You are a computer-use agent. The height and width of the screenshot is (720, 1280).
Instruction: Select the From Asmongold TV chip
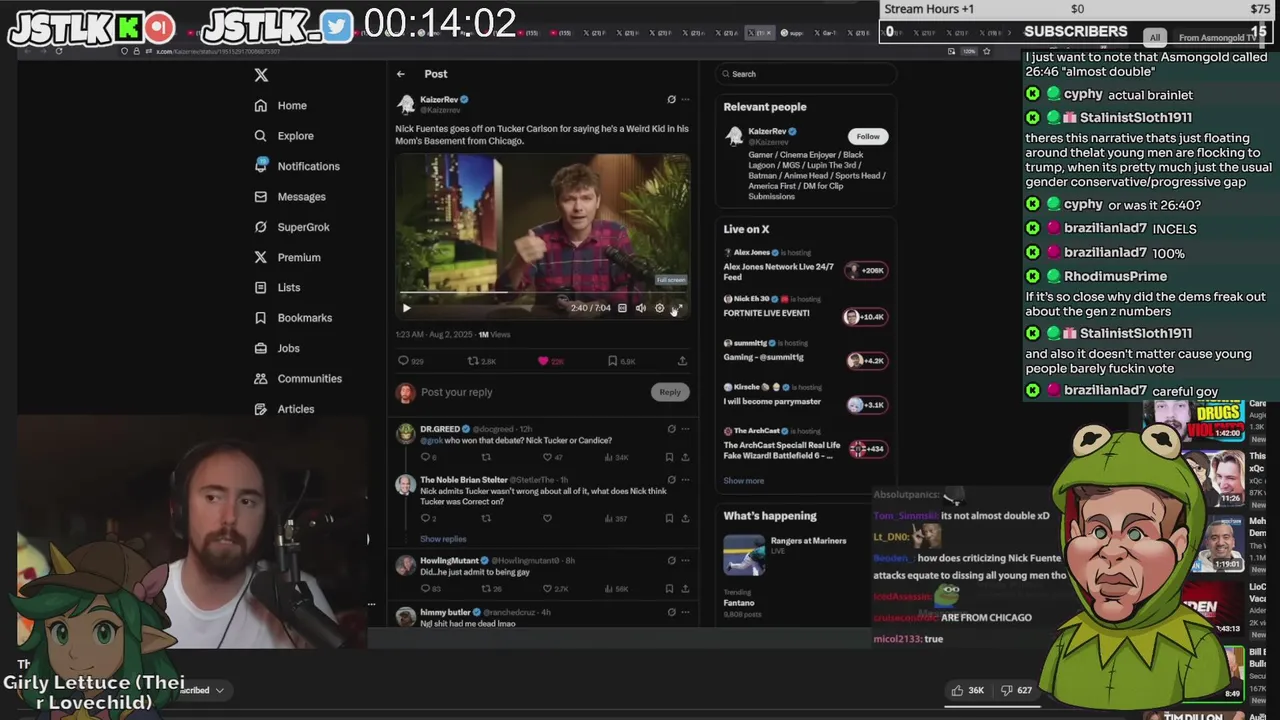tap(1216, 38)
